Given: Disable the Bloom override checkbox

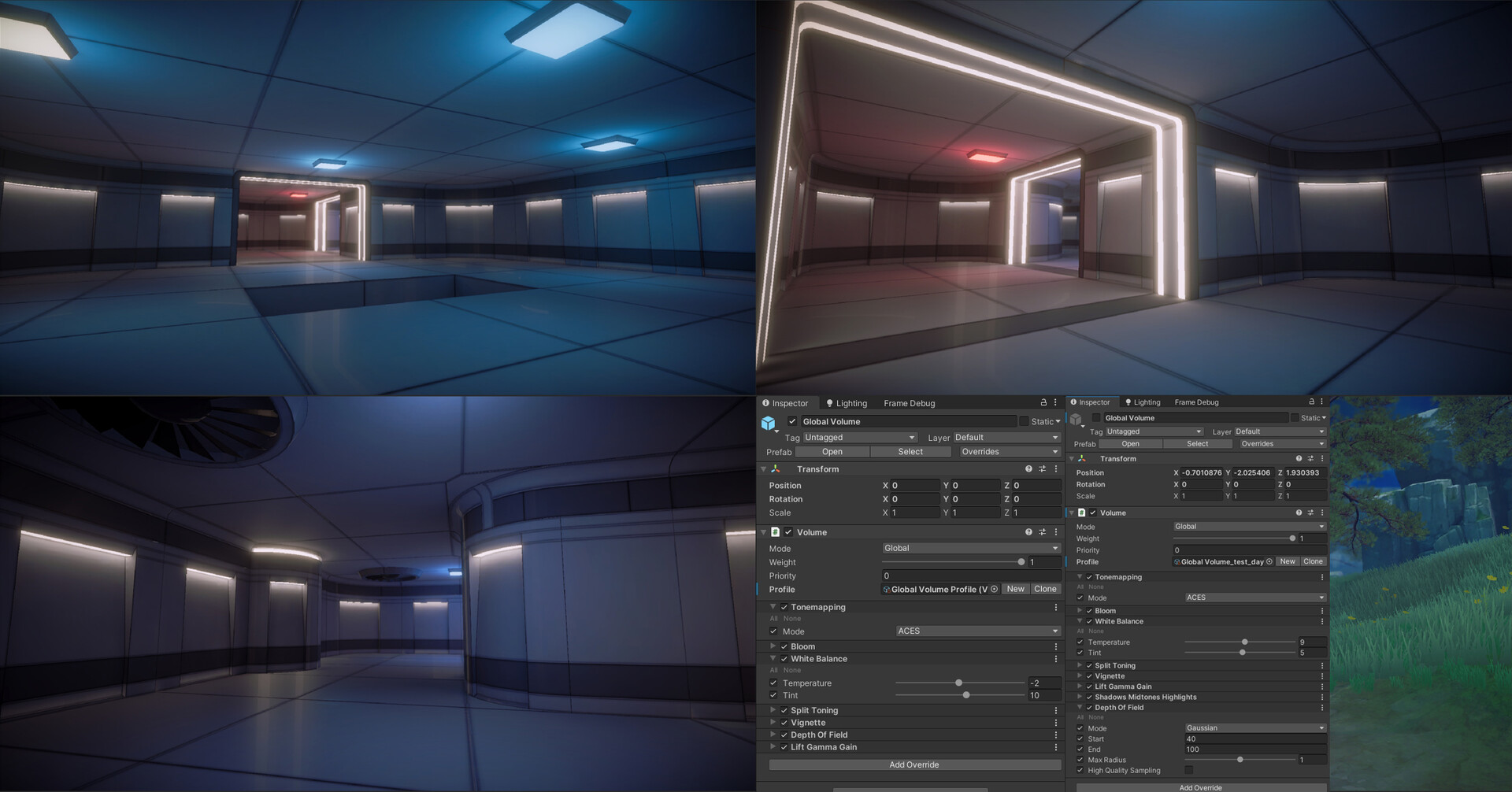Looking at the screenshot, I should [x=784, y=646].
